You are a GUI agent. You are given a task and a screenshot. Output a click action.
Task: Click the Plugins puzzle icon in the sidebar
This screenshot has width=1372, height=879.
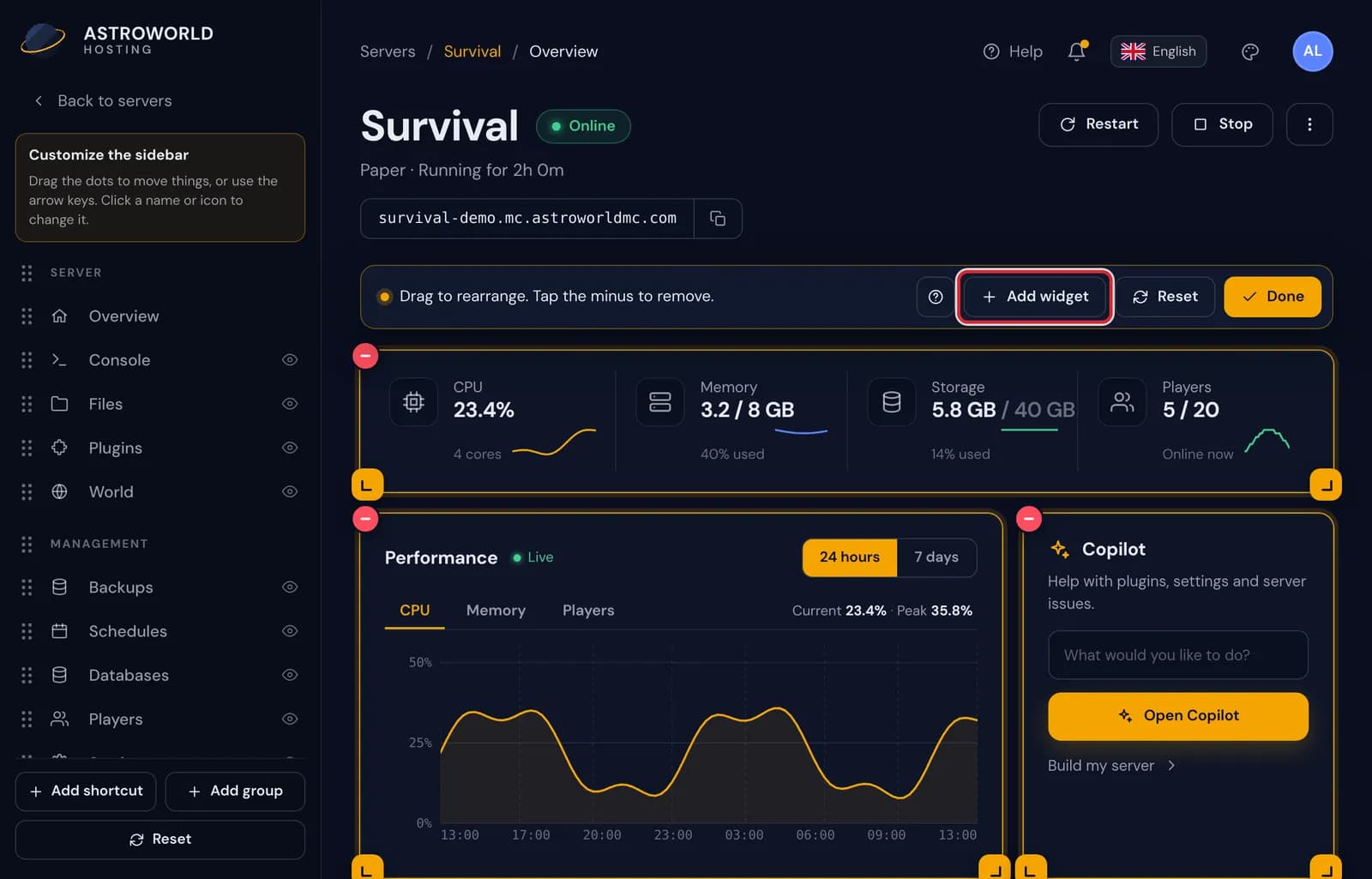(x=59, y=448)
